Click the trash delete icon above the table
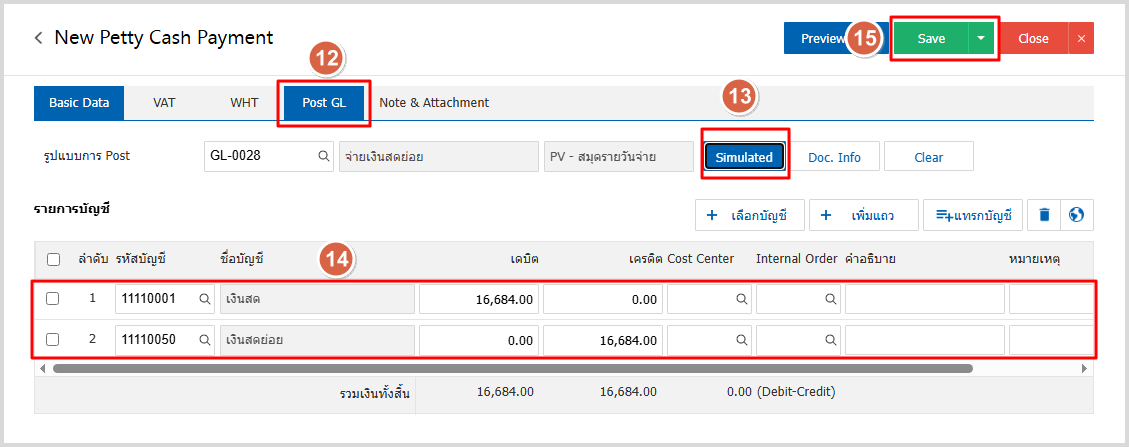Viewport: 1129px width, 447px height. point(1044,215)
